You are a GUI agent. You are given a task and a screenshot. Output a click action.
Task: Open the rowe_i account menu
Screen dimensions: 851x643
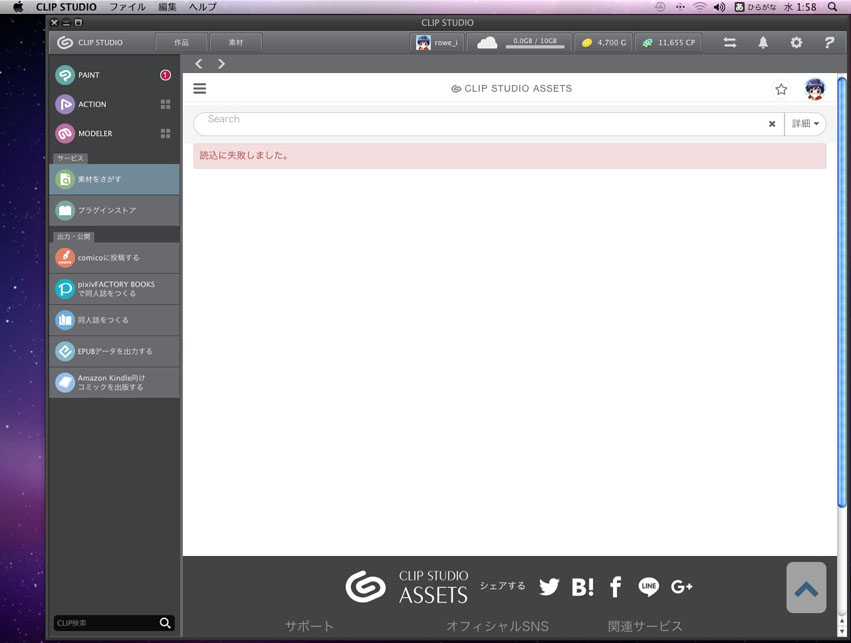pos(436,43)
